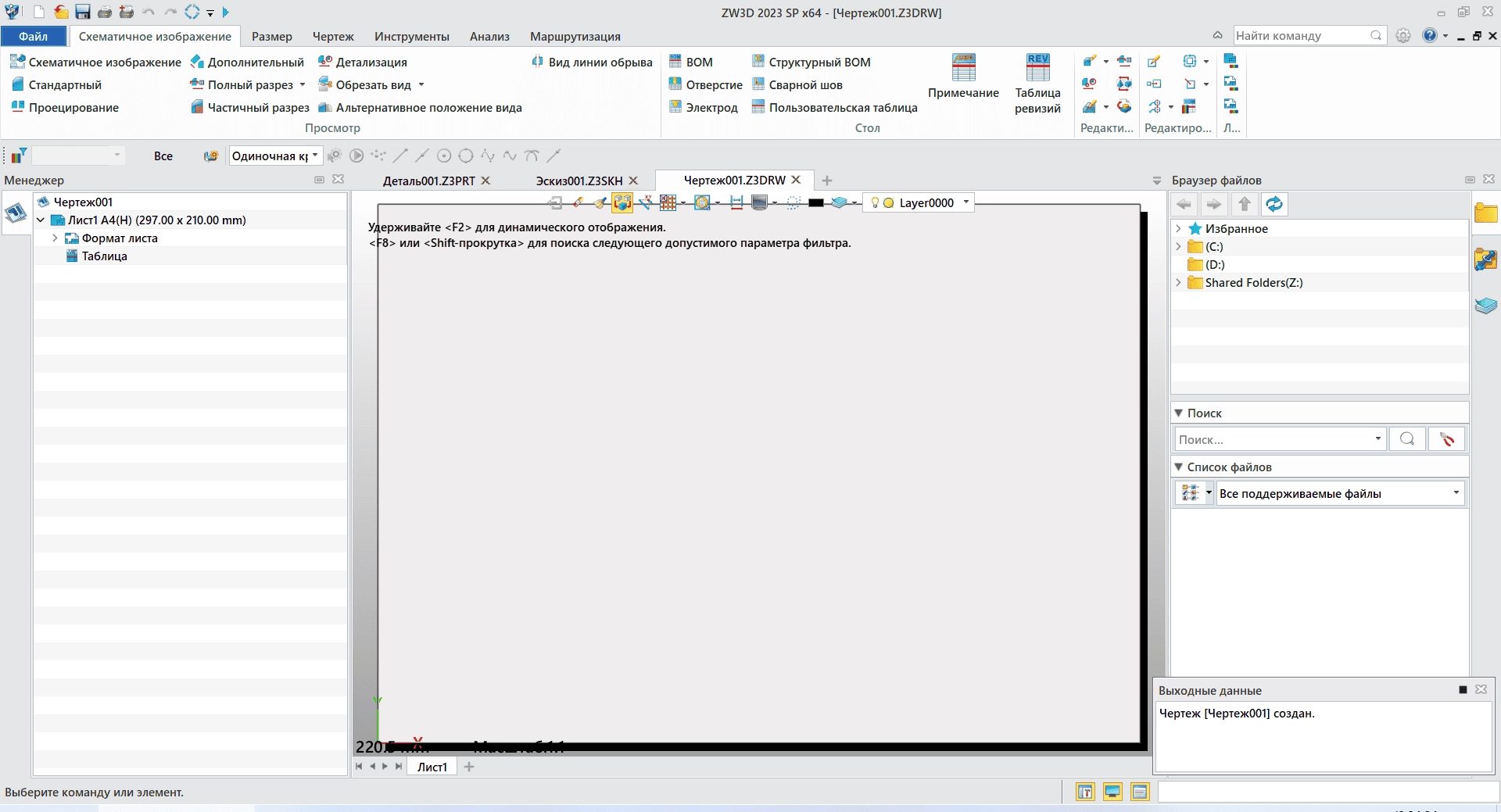
Task: Toggle the highlighted 3D view association icon
Action: (x=622, y=202)
